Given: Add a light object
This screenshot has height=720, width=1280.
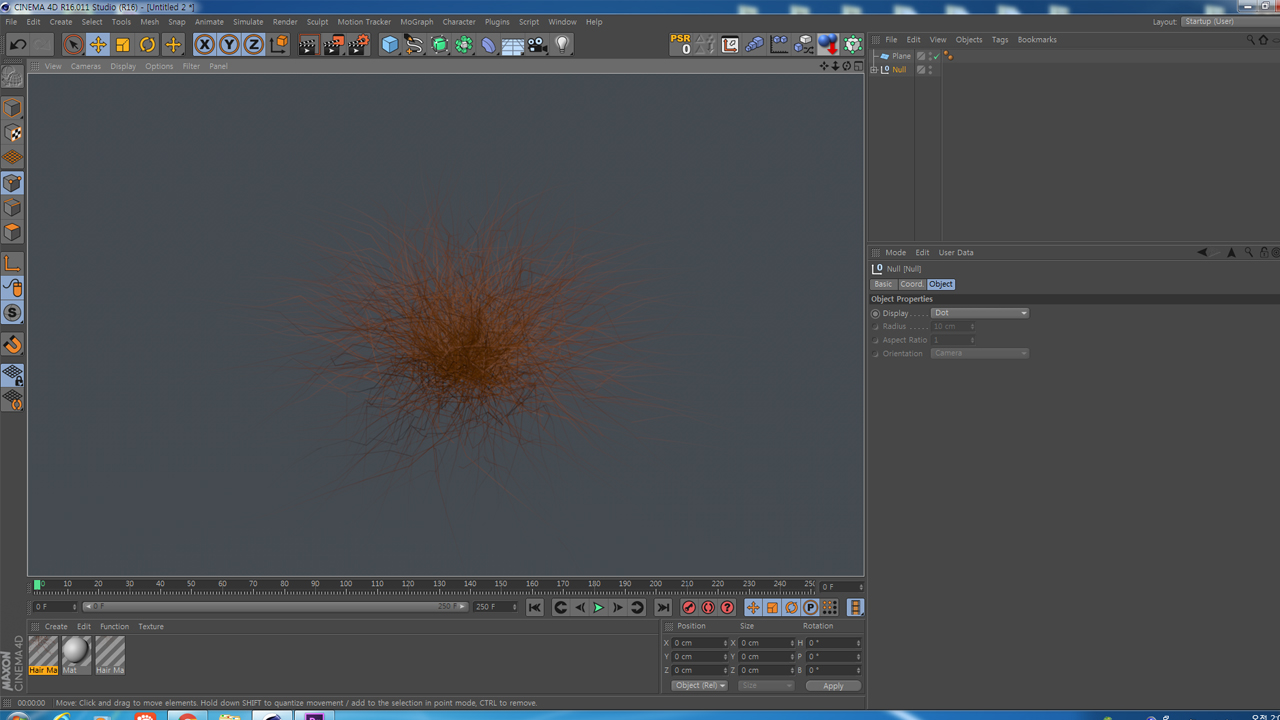Looking at the screenshot, I should coord(562,44).
